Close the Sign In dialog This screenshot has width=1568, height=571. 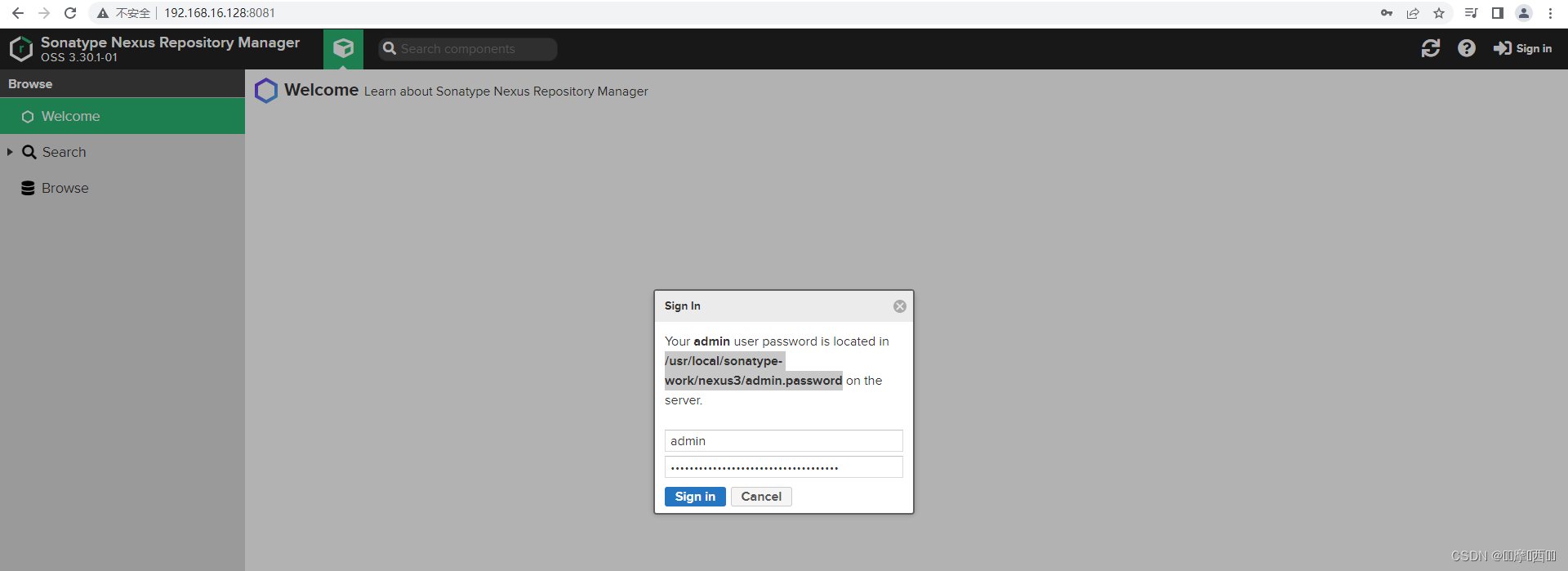900,306
